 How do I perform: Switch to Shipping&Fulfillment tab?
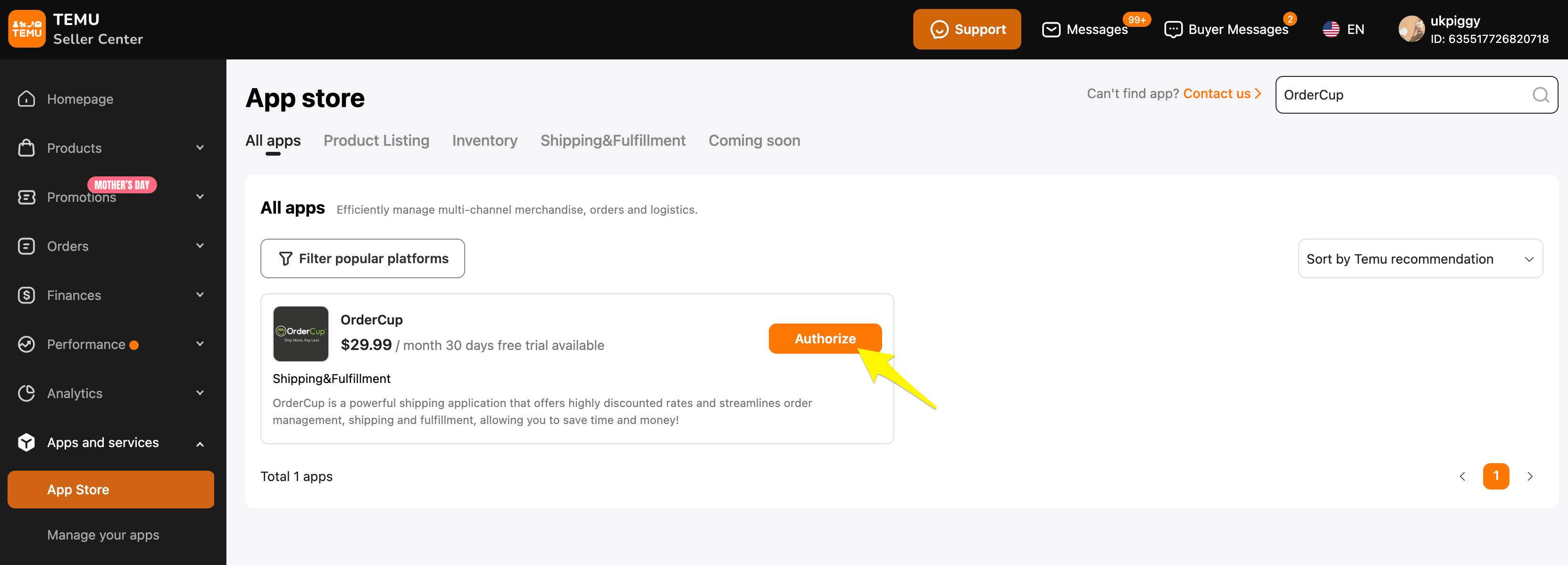pyautogui.click(x=612, y=141)
